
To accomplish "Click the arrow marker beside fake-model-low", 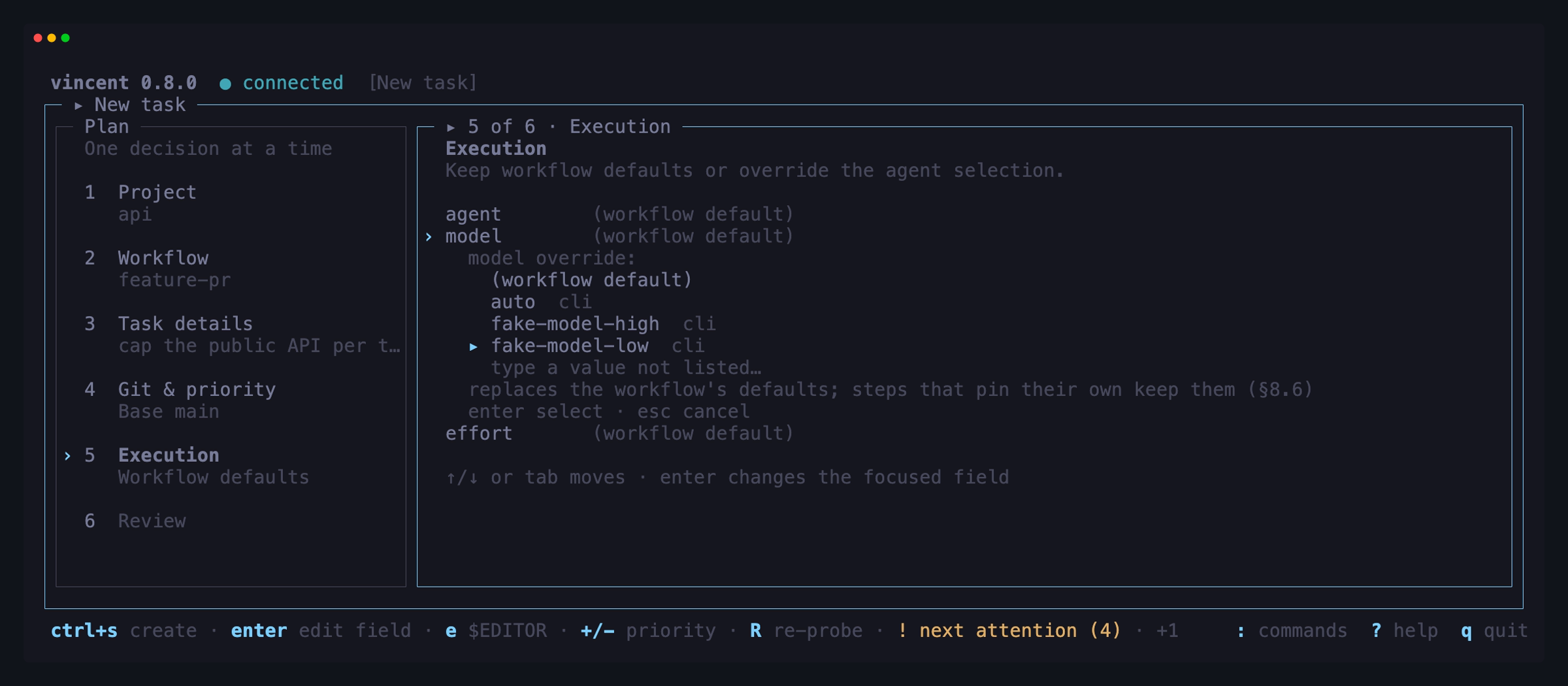I will pos(473,346).
